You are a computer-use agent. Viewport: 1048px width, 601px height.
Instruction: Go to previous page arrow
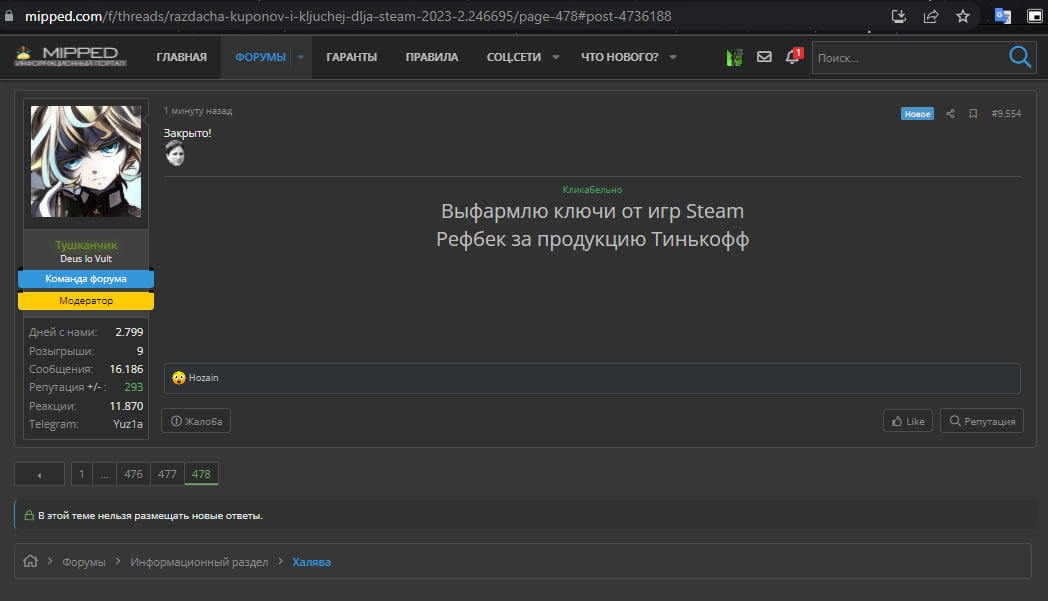pos(39,474)
